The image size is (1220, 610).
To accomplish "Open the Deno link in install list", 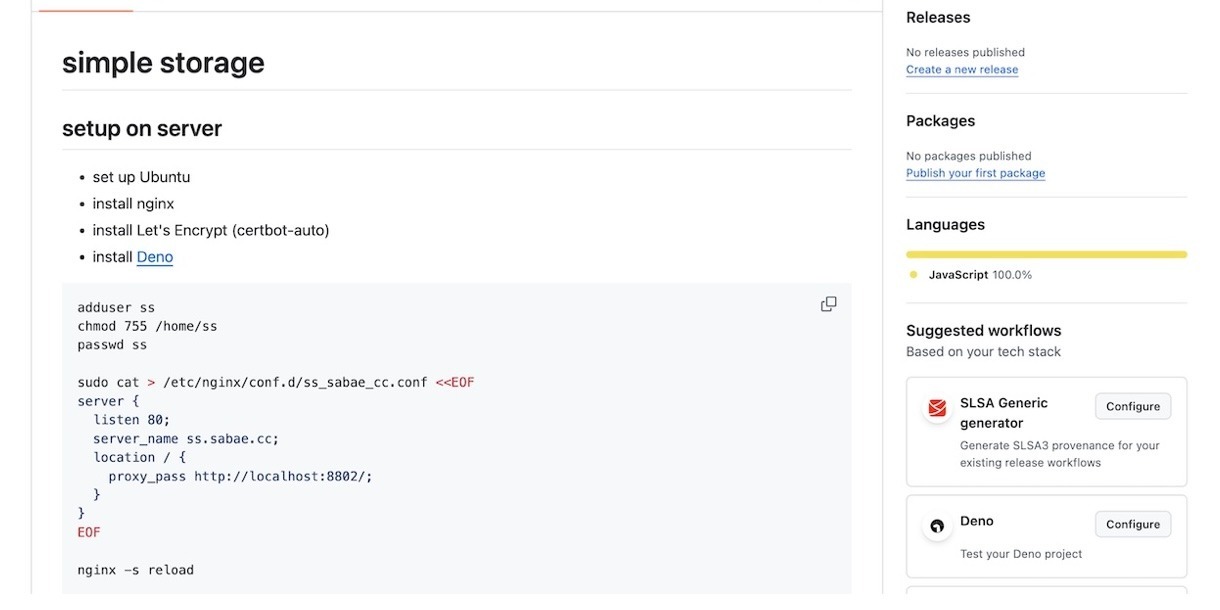I will coord(155,257).
